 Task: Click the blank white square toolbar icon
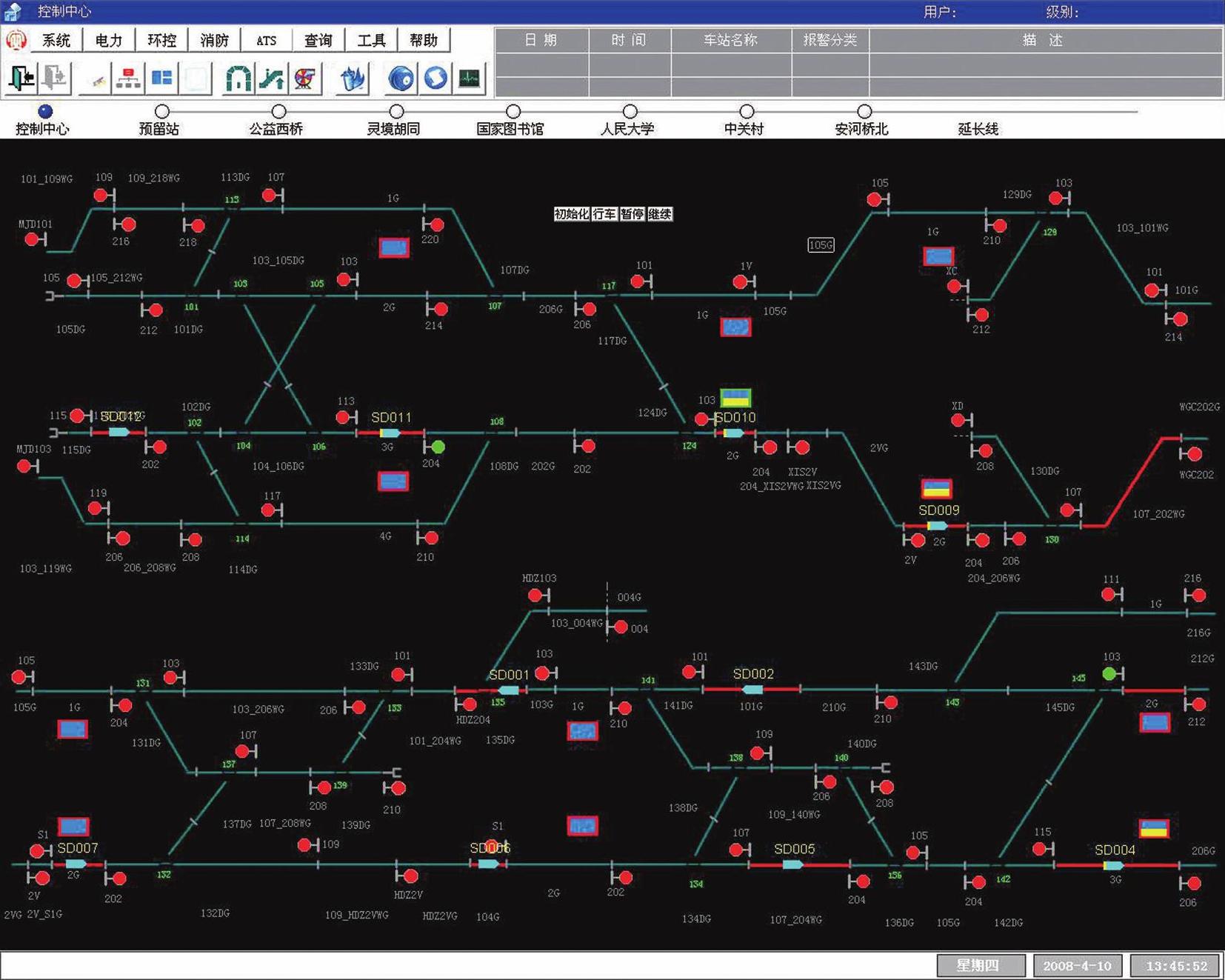click(196, 79)
